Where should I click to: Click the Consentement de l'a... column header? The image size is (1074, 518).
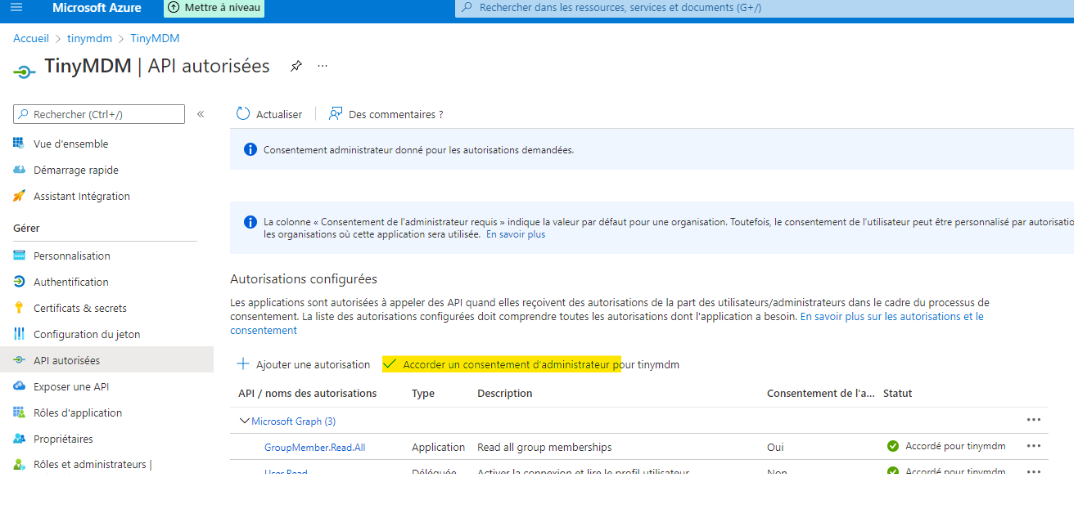pyautogui.click(x=821, y=393)
